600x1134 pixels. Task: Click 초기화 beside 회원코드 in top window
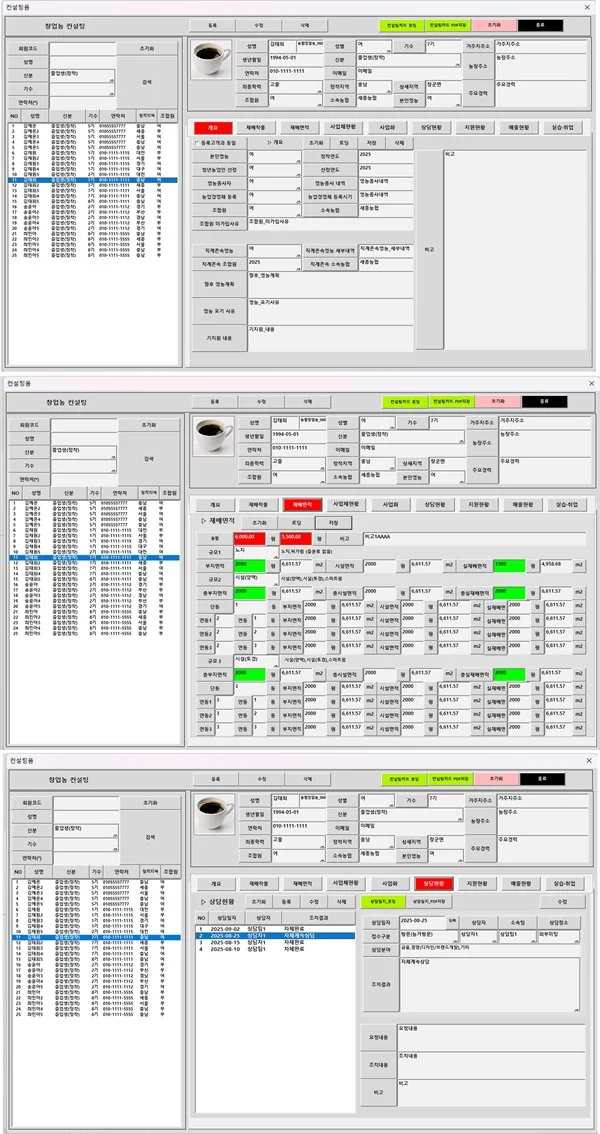click(x=147, y=48)
